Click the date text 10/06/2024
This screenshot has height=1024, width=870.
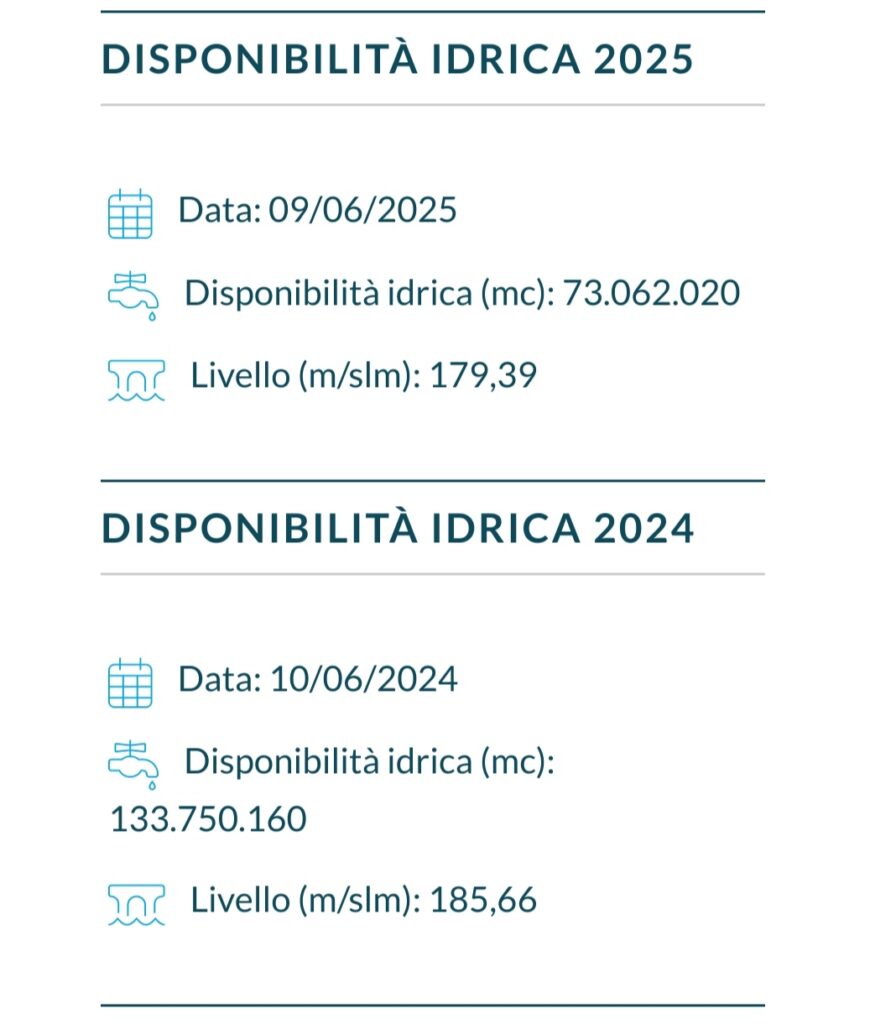(x=363, y=679)
